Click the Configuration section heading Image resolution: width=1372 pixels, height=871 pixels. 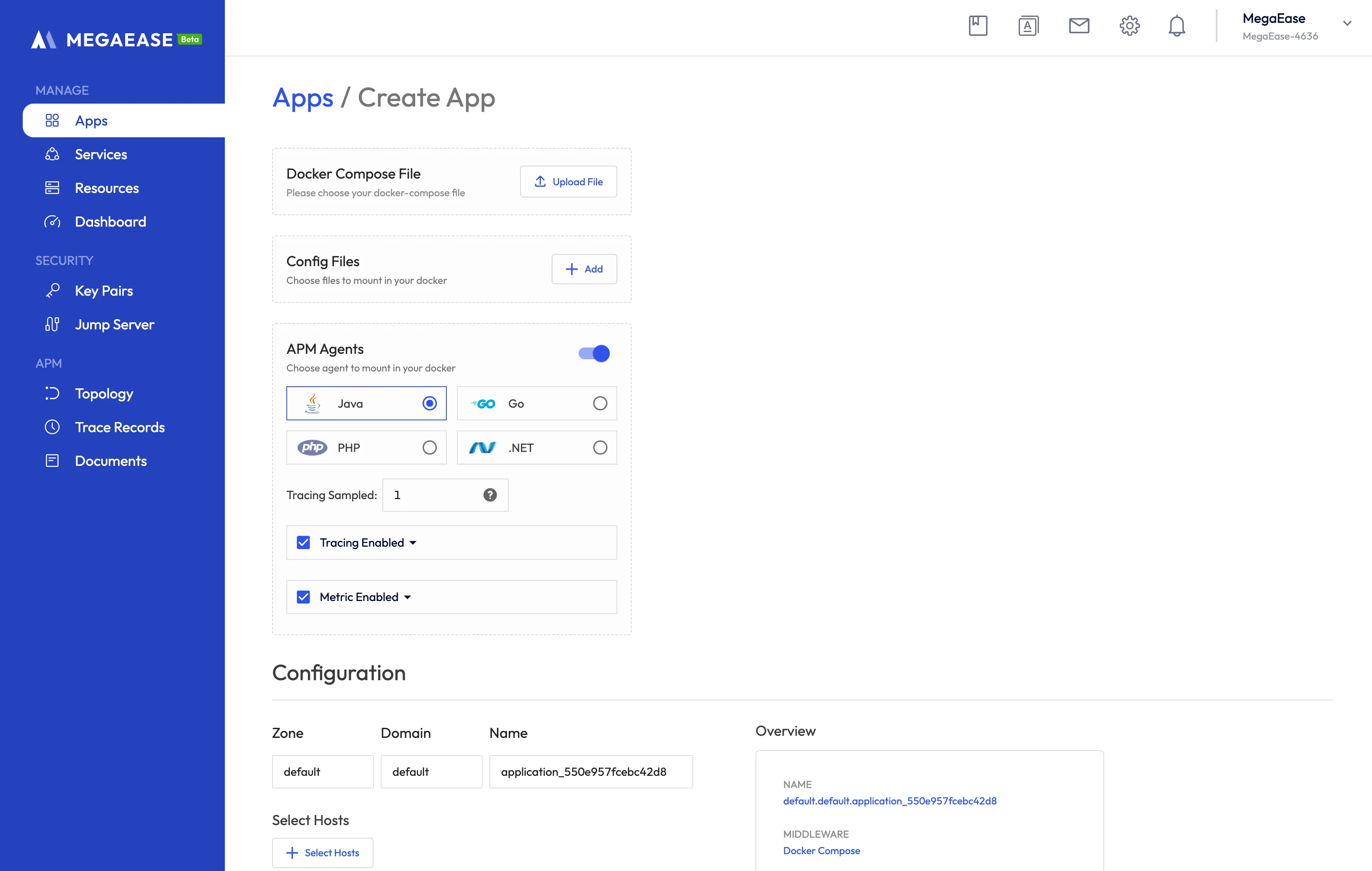(x=339, y=673)
